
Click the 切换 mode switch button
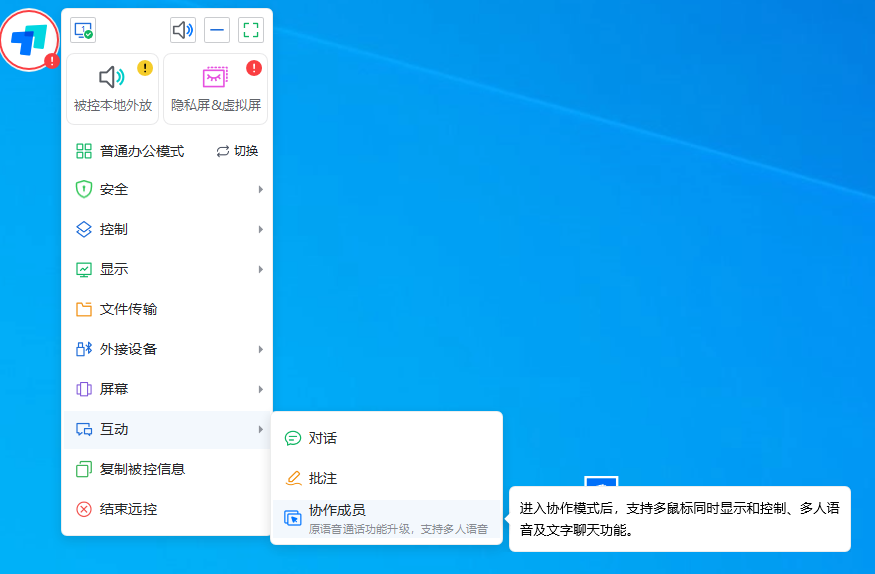238,151
